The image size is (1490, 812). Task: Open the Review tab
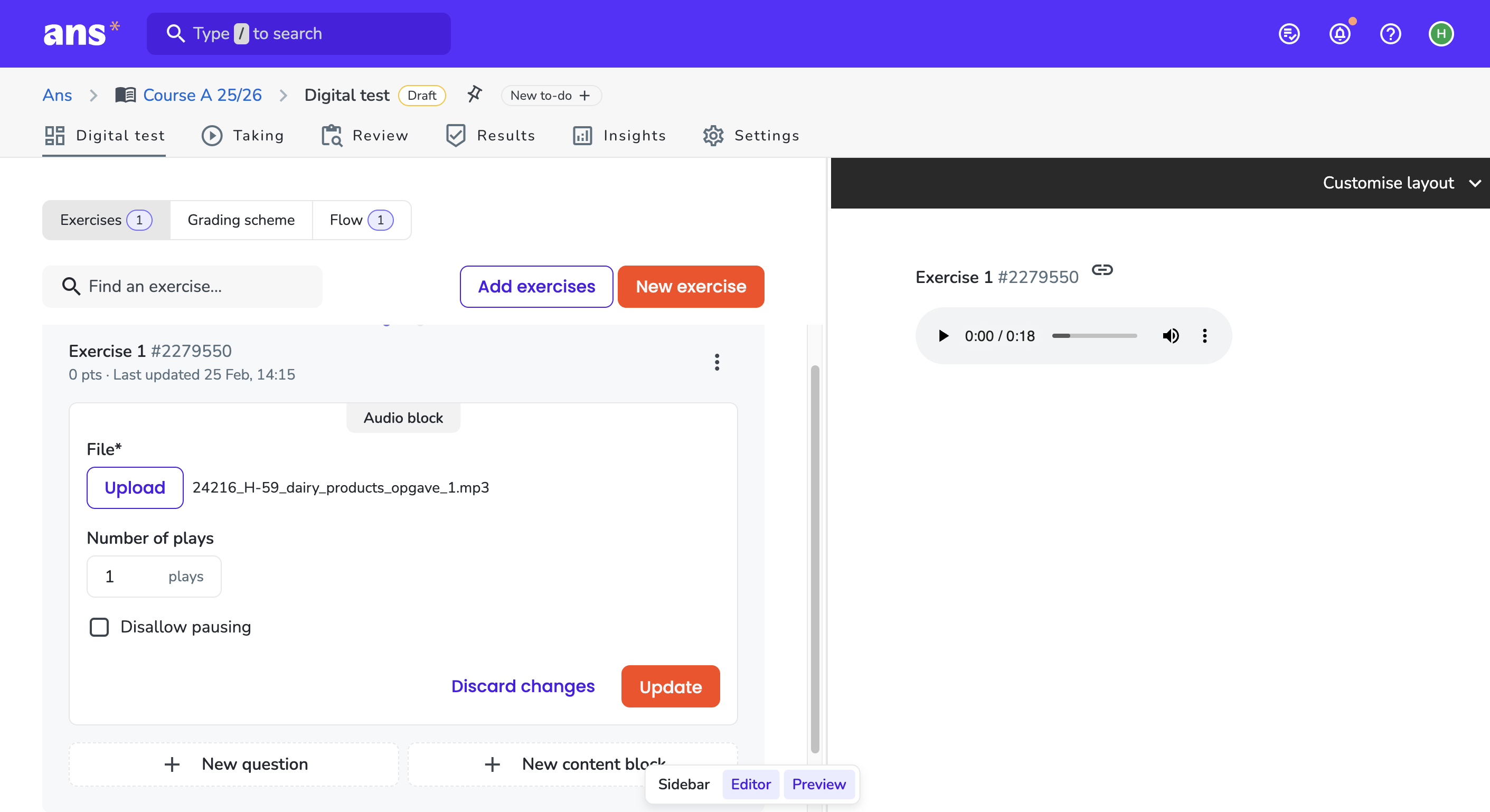(x=365, y=135)
